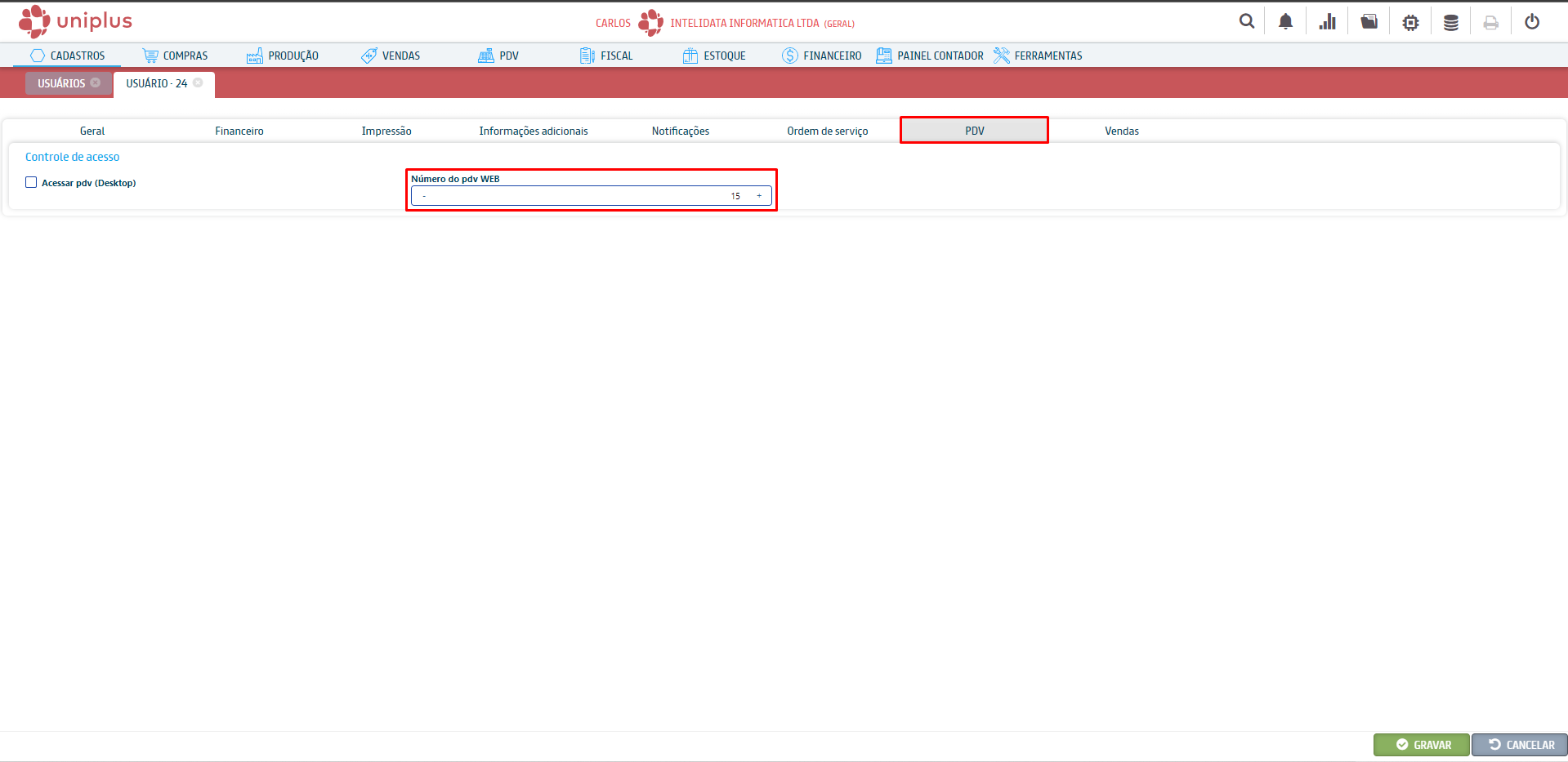The image size is (1568, 762).
Task: Open the FERRAMENTAS menu
Action: [1038, 56]
